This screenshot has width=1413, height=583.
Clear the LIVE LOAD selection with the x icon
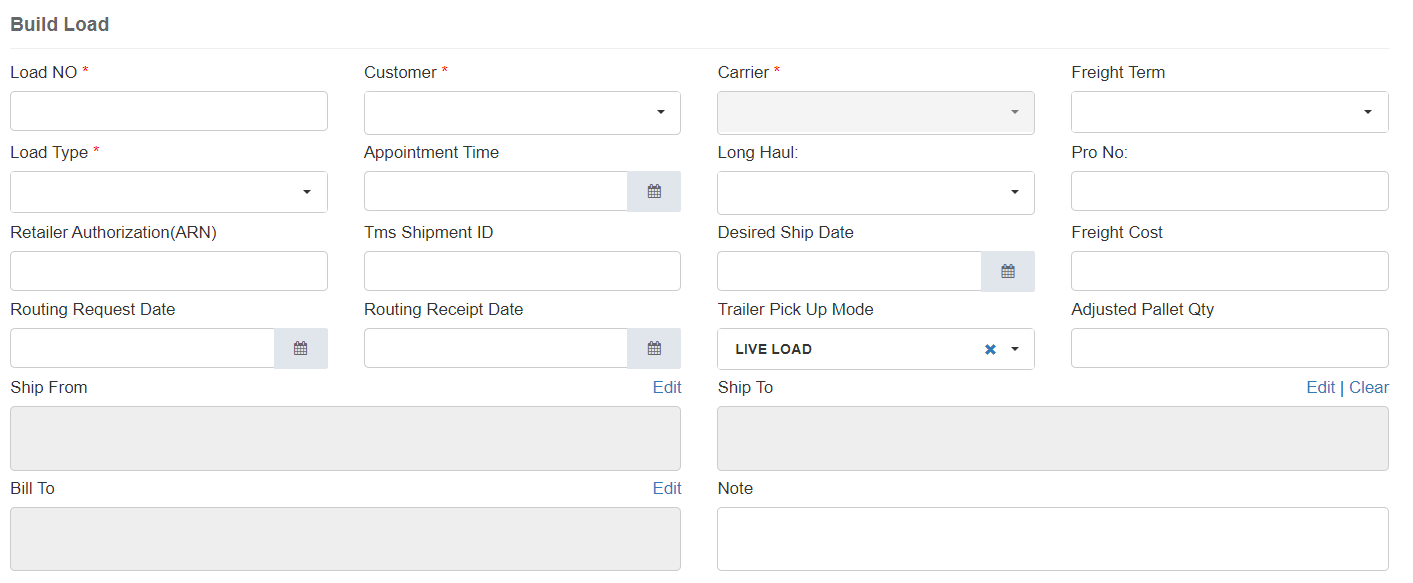(990, 349)
